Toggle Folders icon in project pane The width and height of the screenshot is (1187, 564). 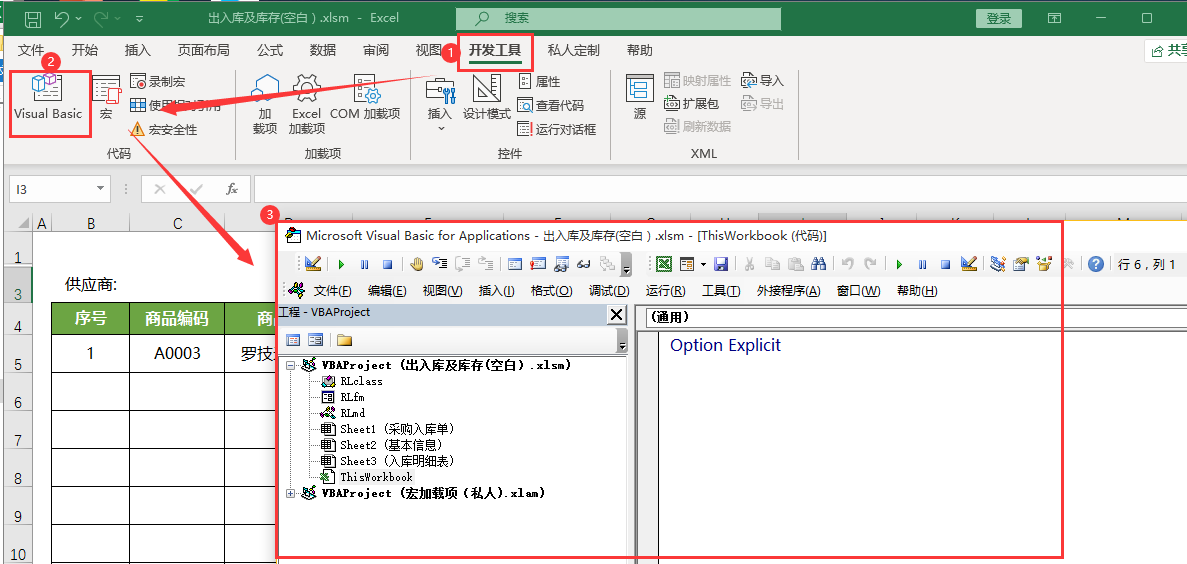click(345, 340)
